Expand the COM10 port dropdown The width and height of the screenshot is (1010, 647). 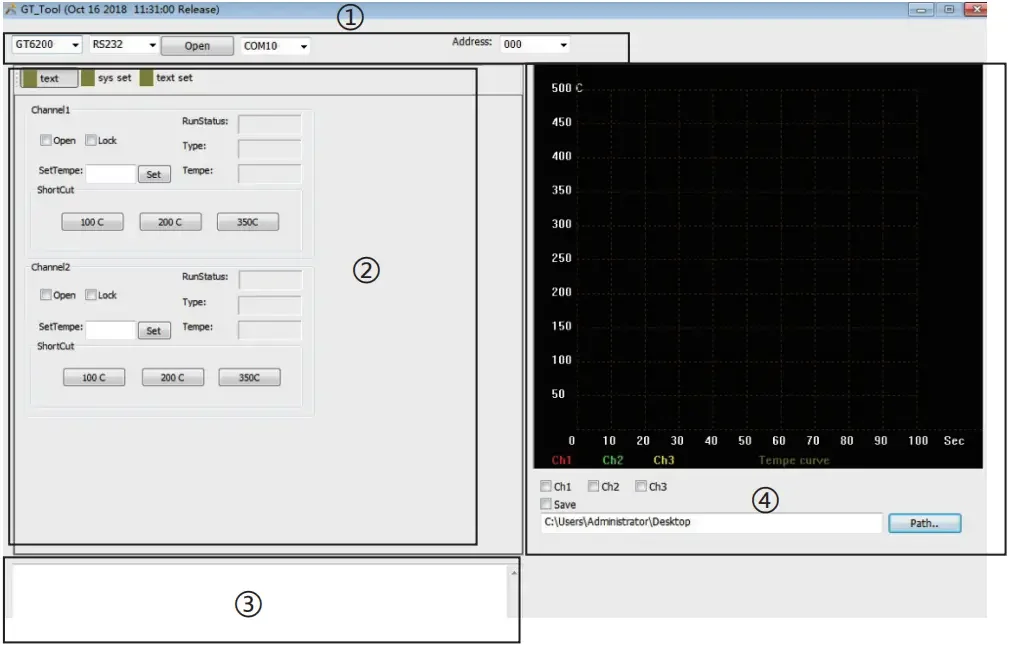point(275,46)
